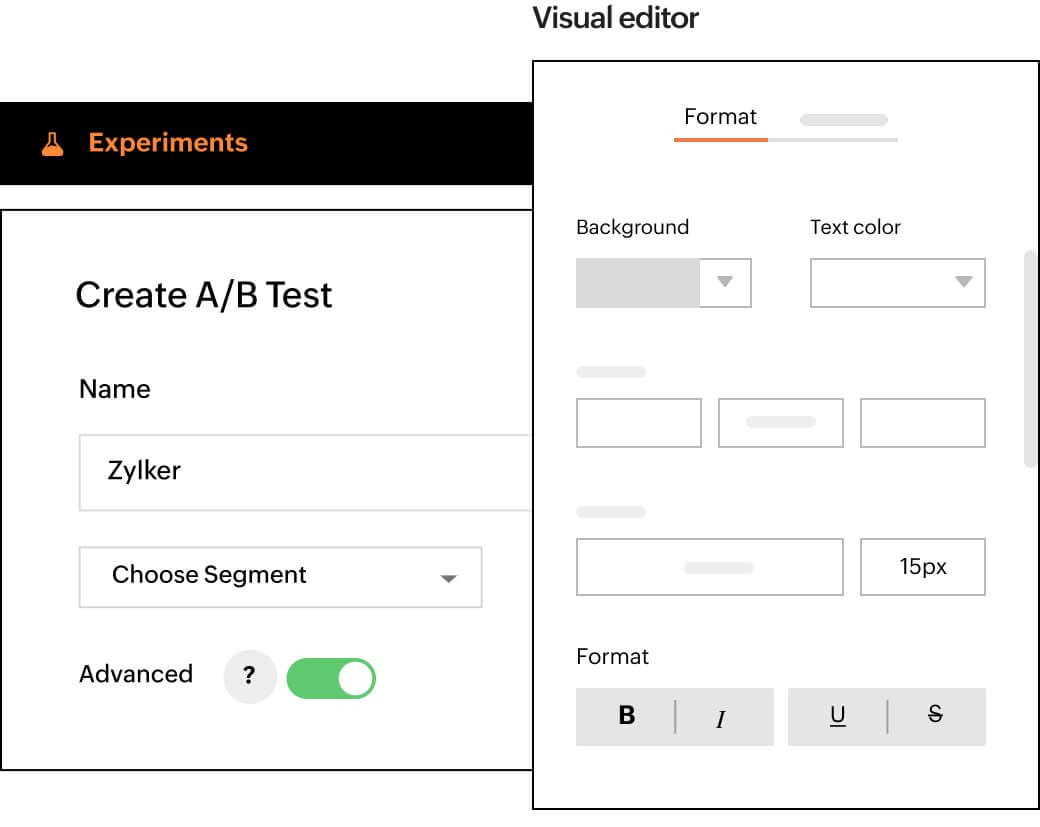Screen dimensions: 1040x827
Task: Apply italic text formatting
Action: 720,718
